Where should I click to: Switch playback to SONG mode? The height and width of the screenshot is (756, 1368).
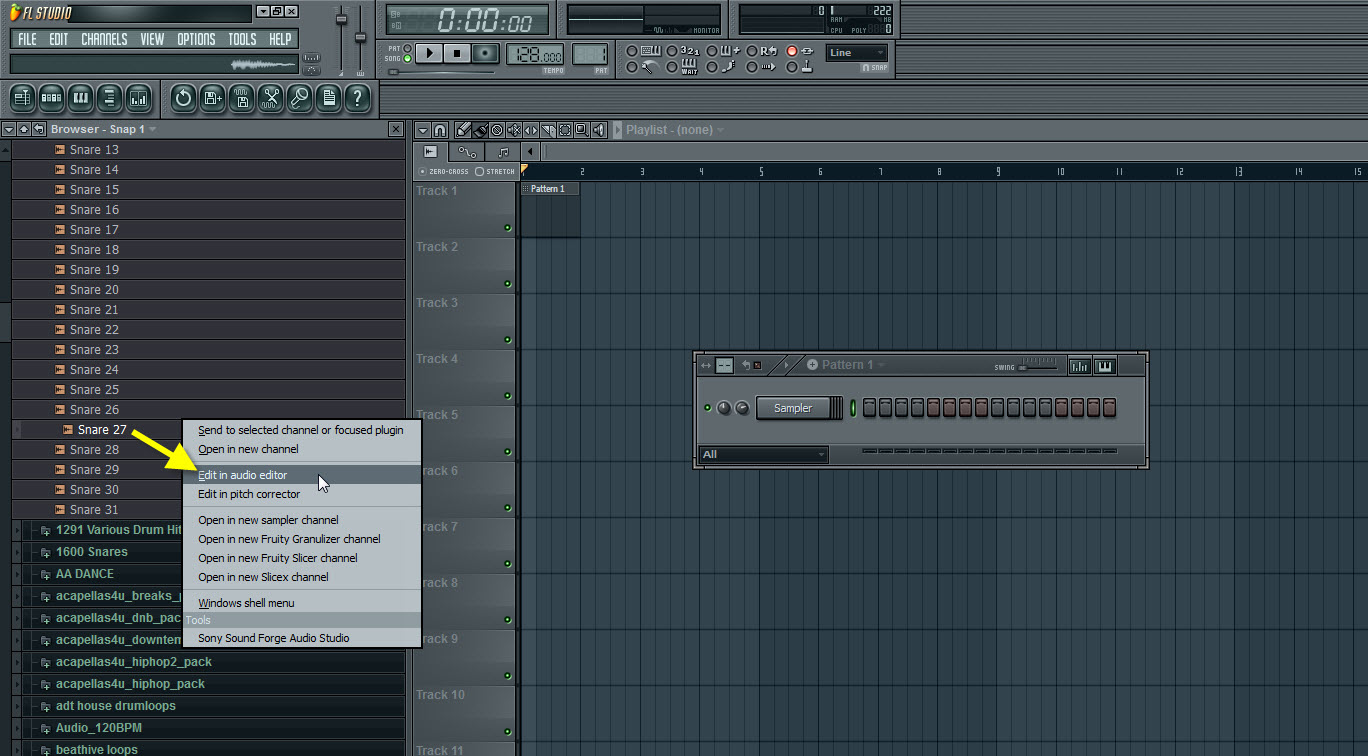407,57
